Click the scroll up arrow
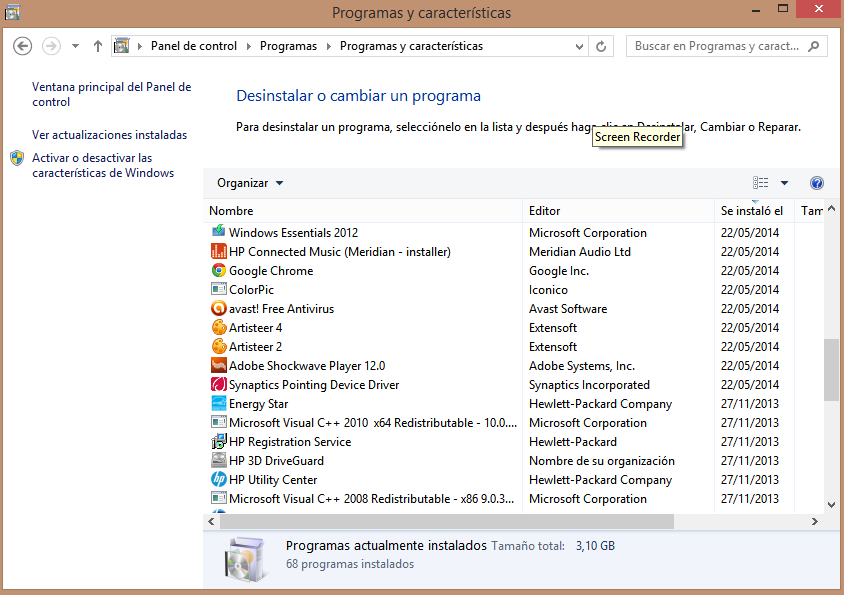Screen dimensions: 844x595 click(x=832, y=208)
